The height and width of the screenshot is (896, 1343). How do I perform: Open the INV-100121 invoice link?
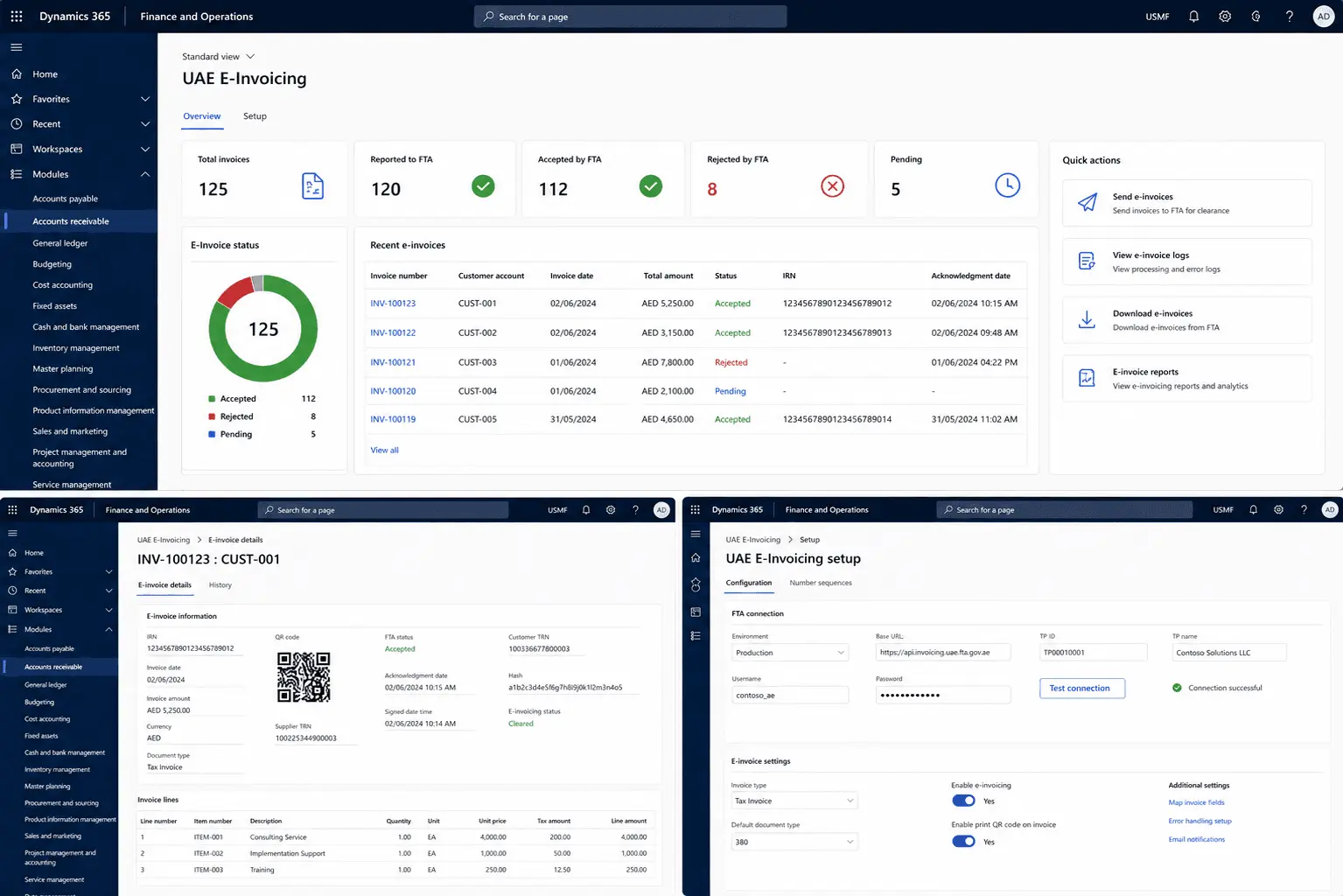point(393,362)
